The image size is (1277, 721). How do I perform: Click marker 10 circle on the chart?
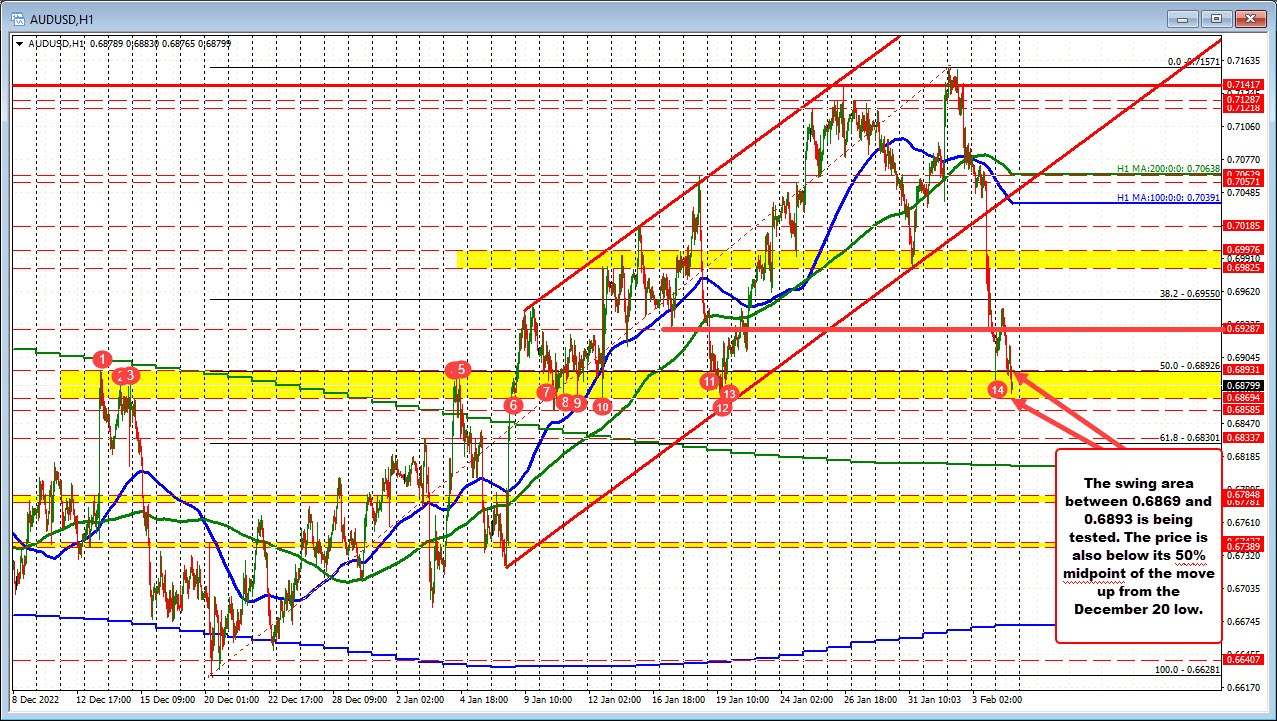pos(601,407)
